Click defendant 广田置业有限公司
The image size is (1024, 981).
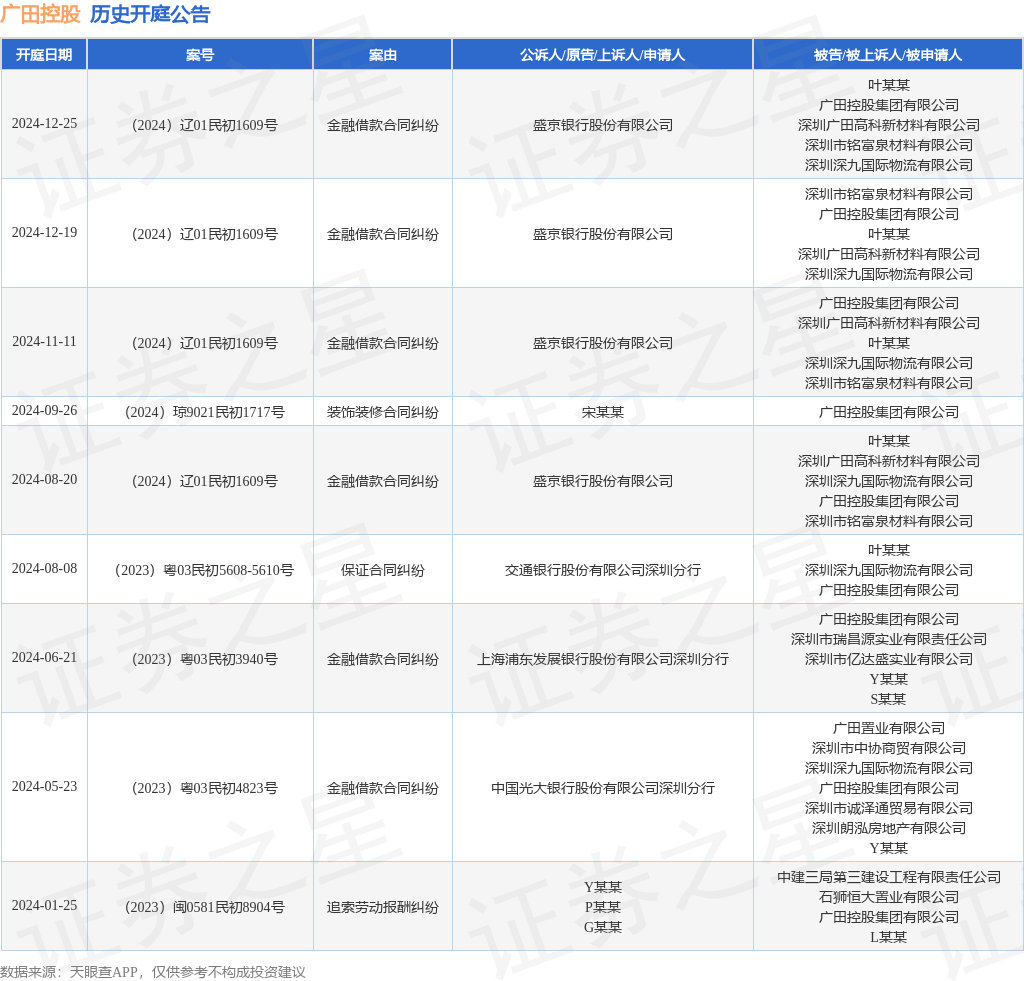click(x=889, y=728)
